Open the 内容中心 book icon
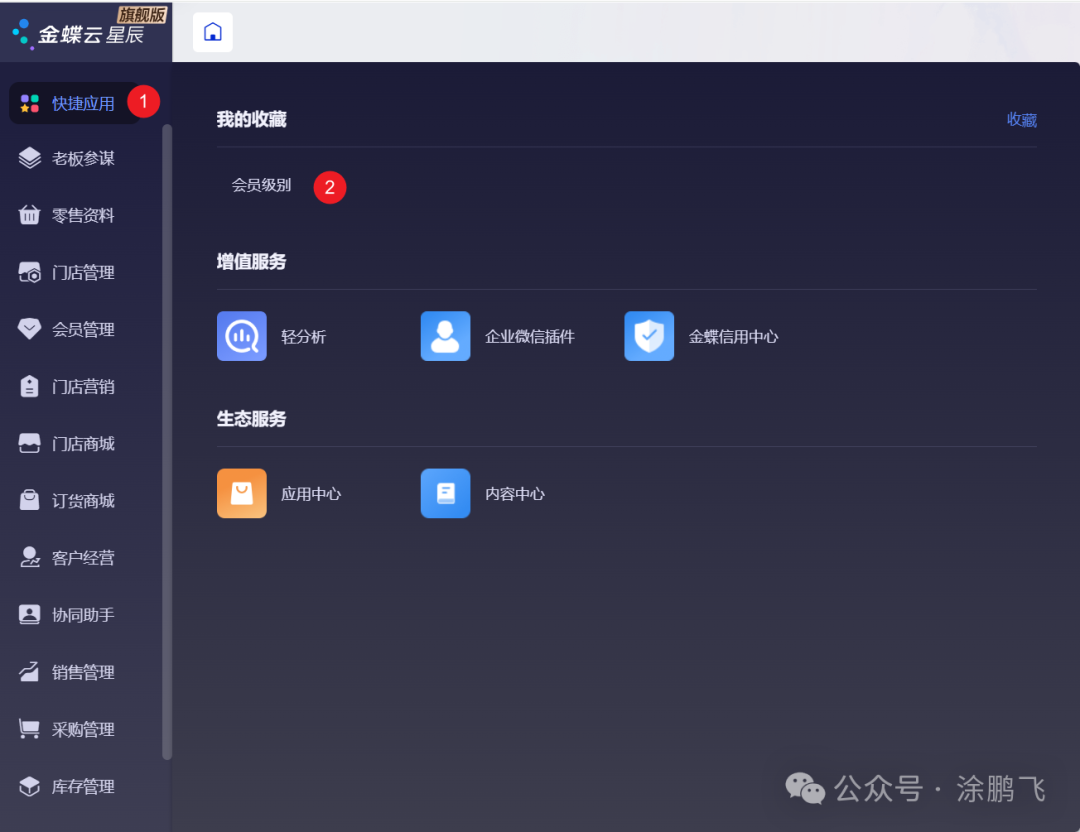The width and height of the screenshot is (1080, 832). [445, 493]
